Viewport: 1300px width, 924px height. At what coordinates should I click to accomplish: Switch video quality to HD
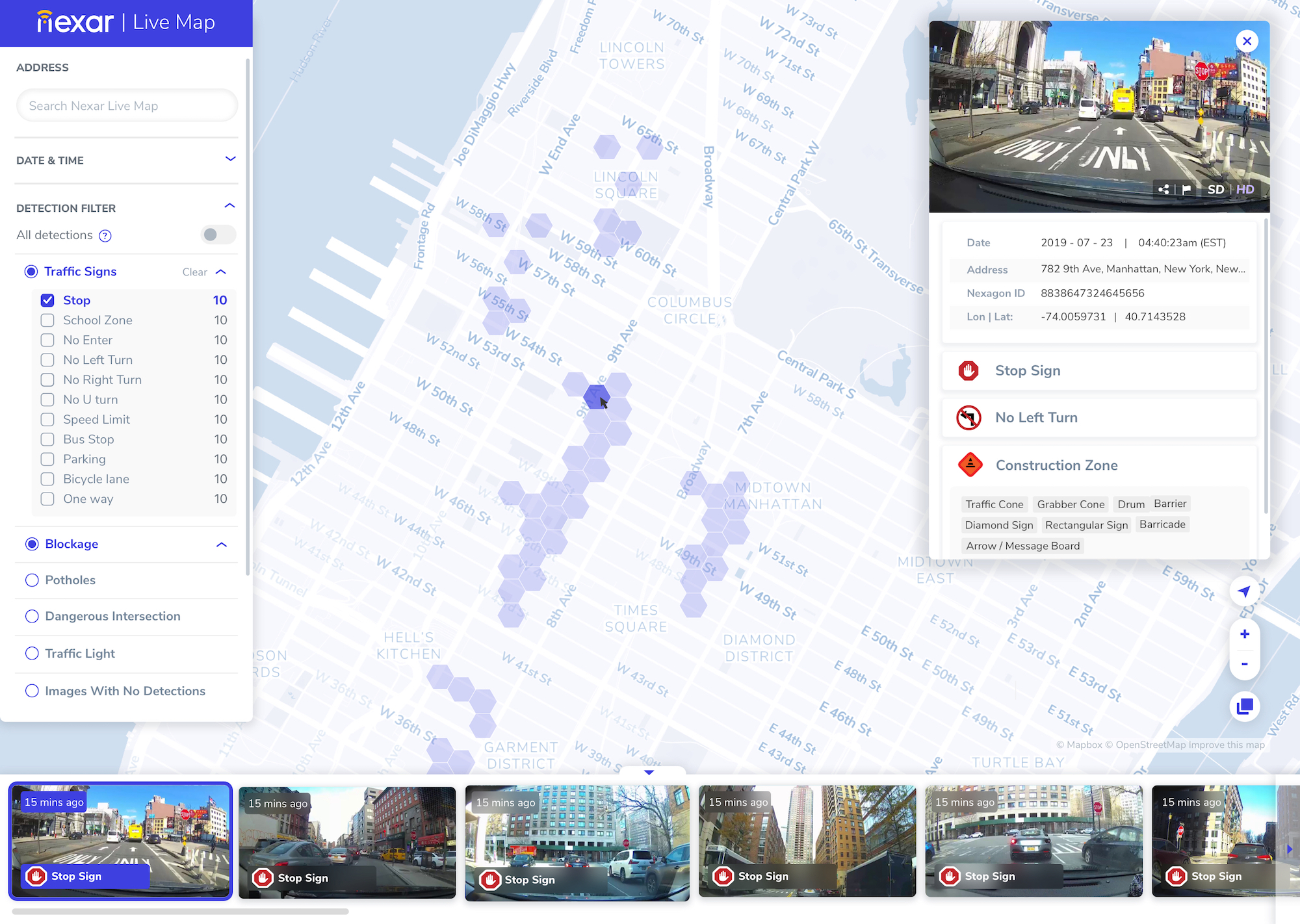[1245, 189]
